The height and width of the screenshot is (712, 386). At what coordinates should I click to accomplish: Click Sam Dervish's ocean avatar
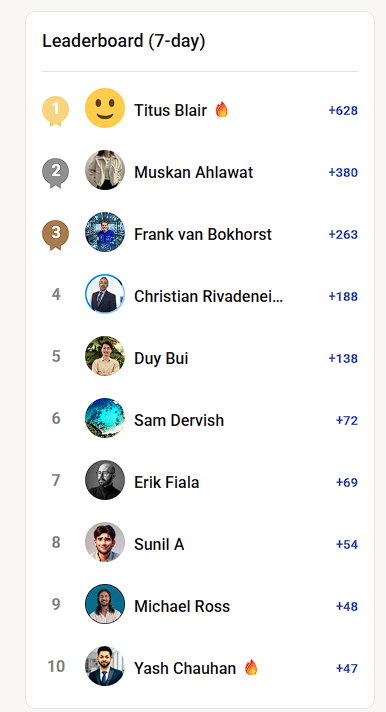tap(105, 418)
